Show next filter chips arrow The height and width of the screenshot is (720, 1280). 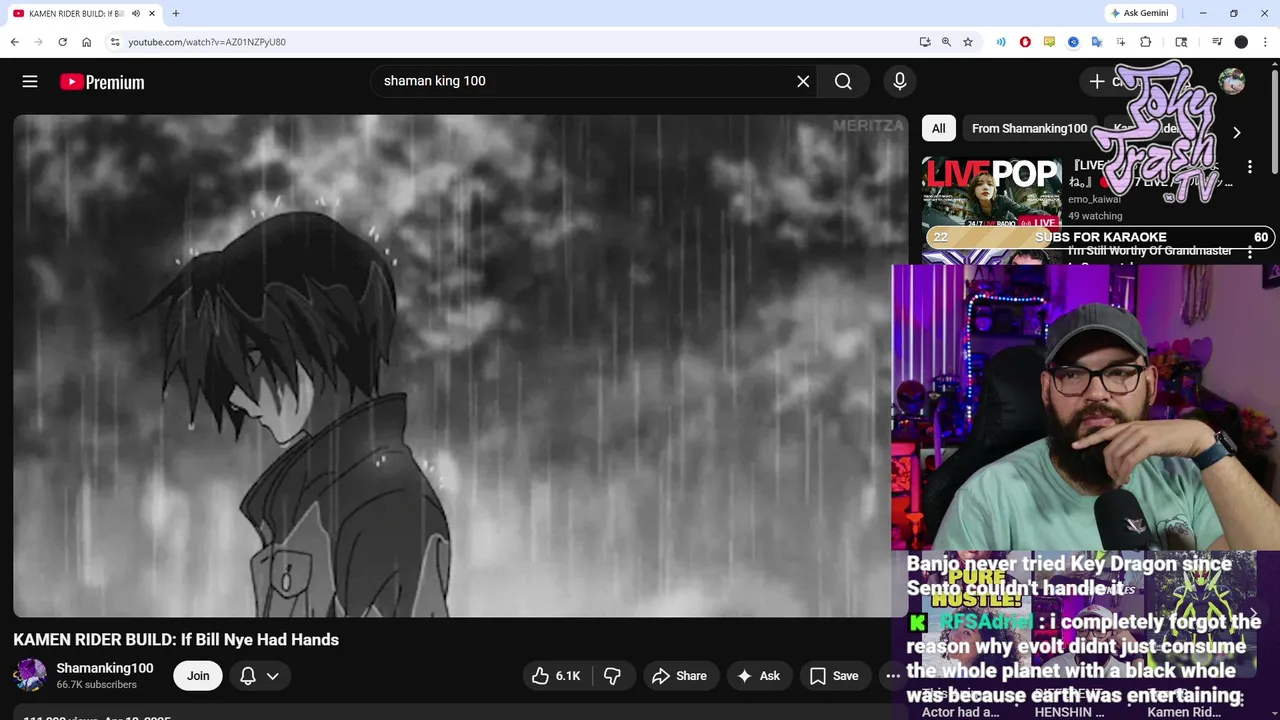click(1237, 132)
